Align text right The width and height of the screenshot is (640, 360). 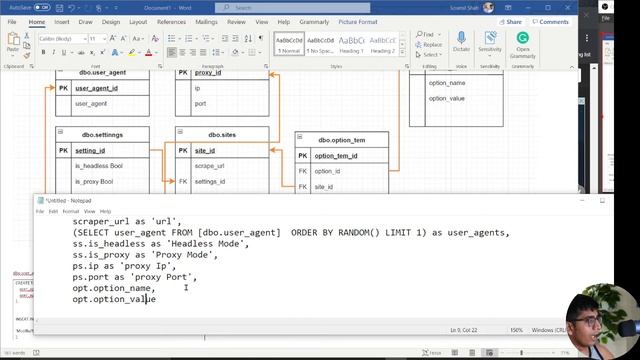[x=193, y=52]
